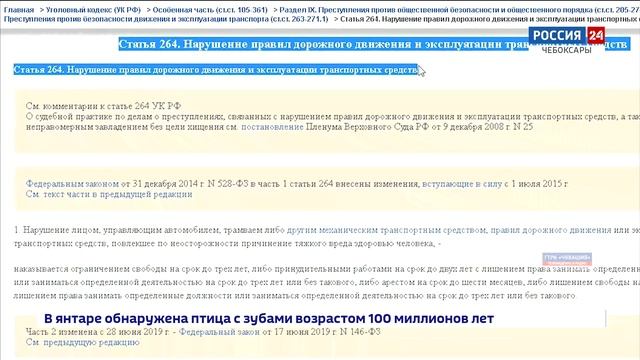Click the постановление Пленума link
Image resolution: width=640 pixels, height=360 pixels.
click(x=272, y=127)
